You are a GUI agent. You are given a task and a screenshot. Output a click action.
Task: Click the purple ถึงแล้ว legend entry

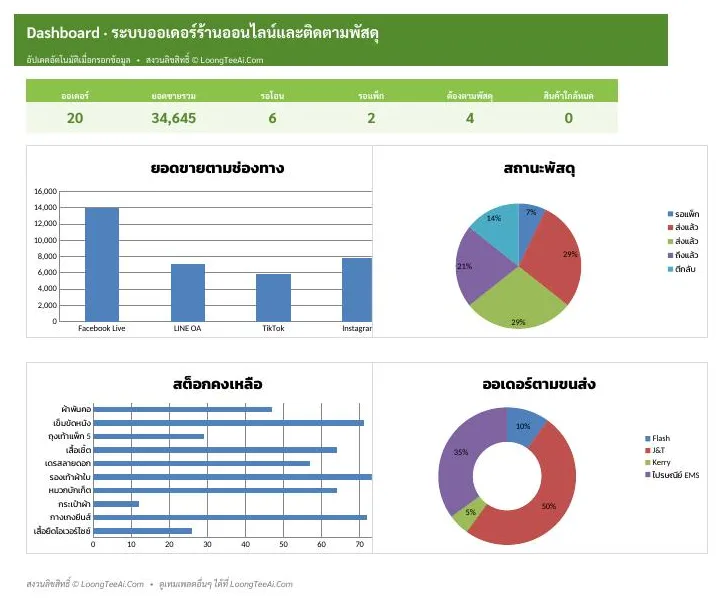(683, 255)
